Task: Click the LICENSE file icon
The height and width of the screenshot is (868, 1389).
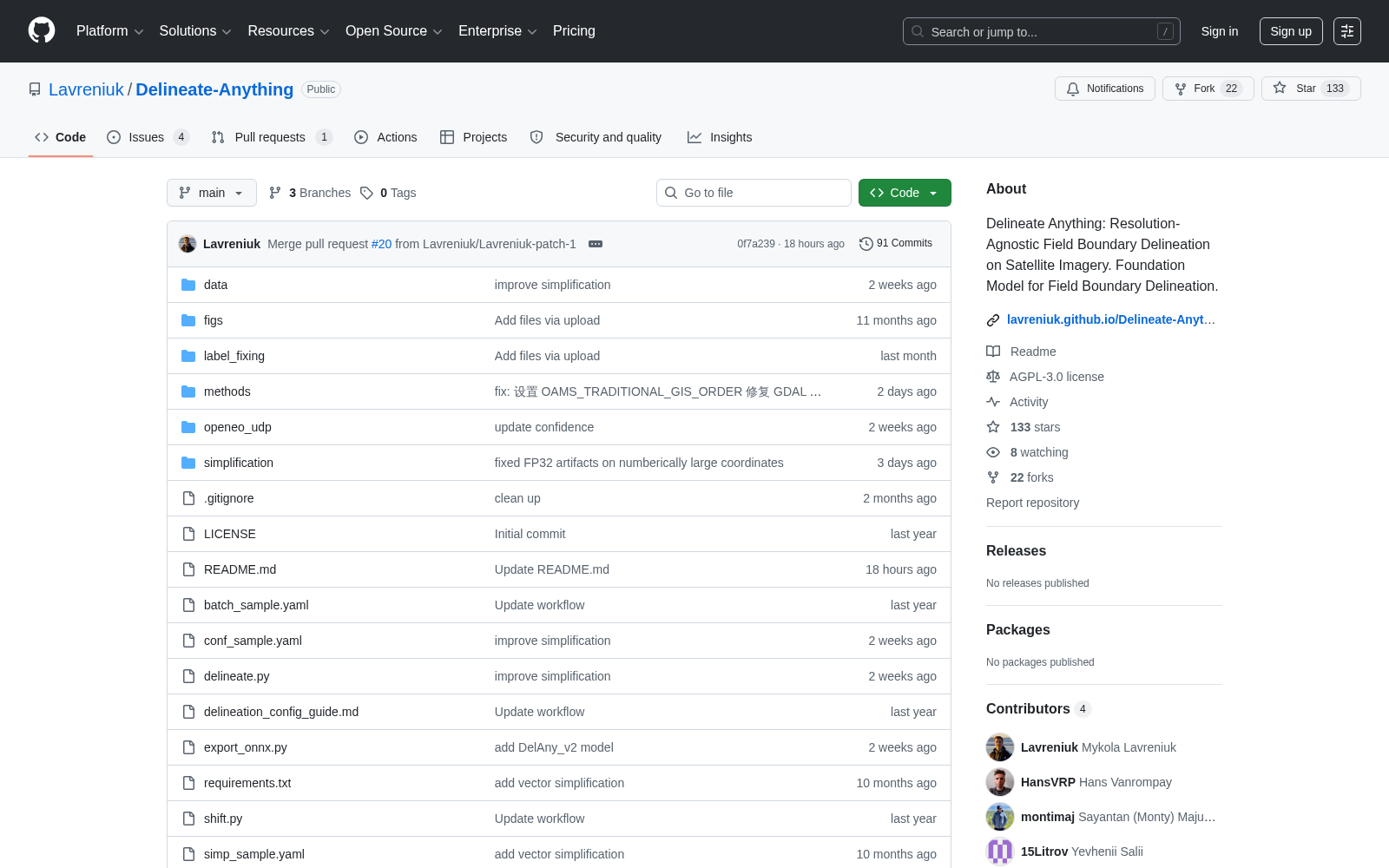Action: pos(188,534)
